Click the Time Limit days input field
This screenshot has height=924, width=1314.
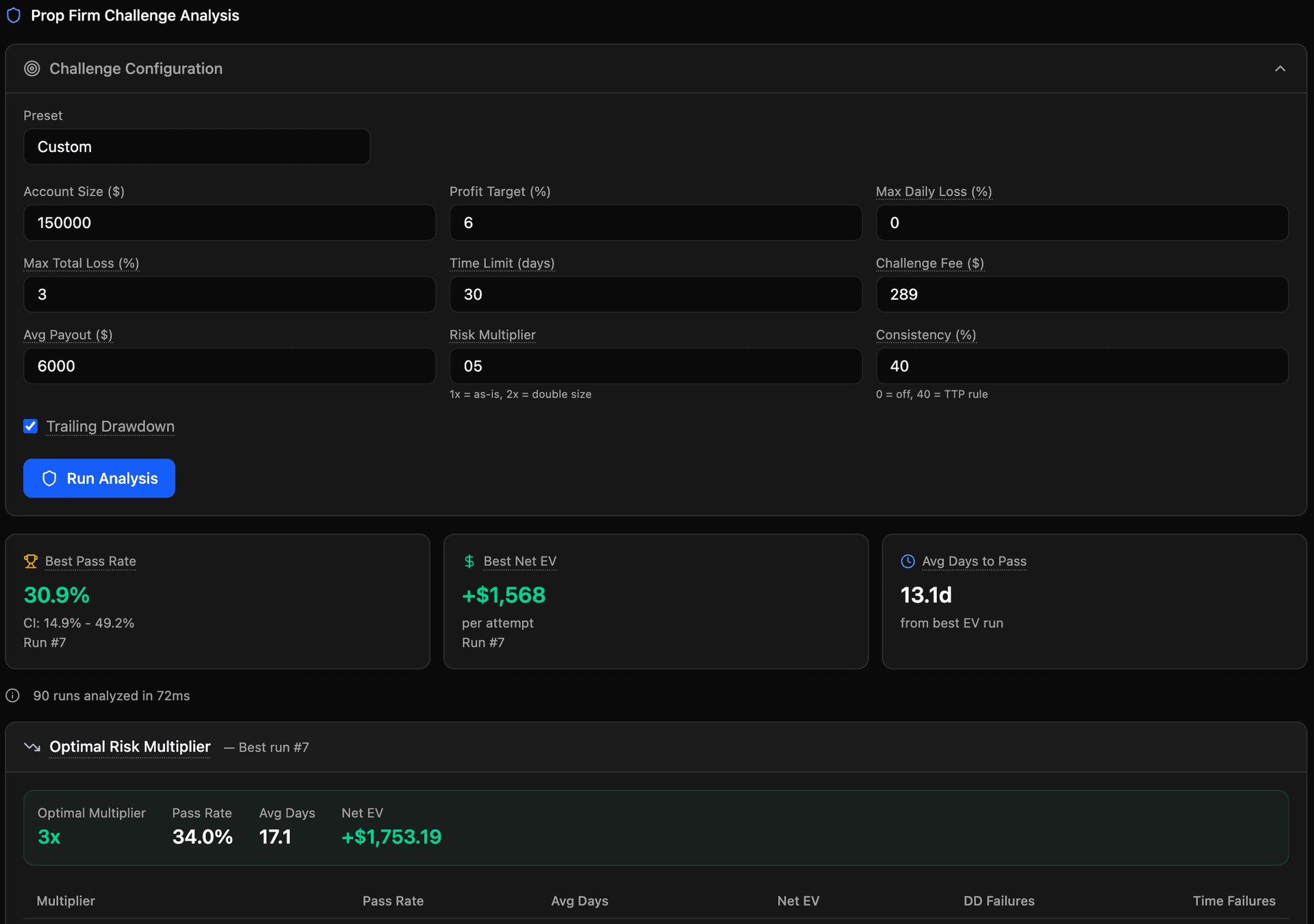pyautogui.click(x=656, y=294)
